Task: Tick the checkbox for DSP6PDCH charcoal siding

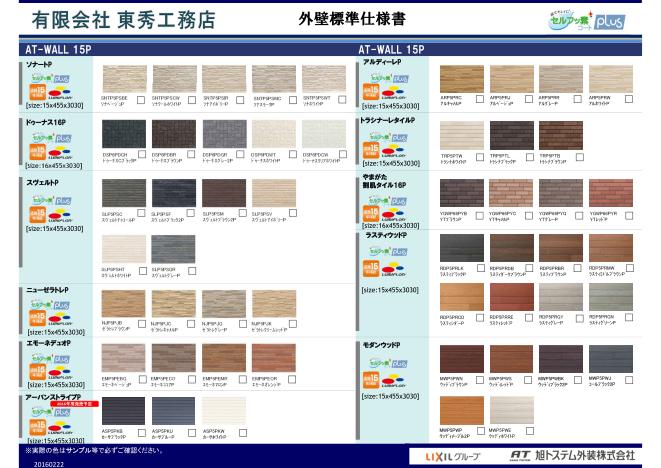Action: 143,154
